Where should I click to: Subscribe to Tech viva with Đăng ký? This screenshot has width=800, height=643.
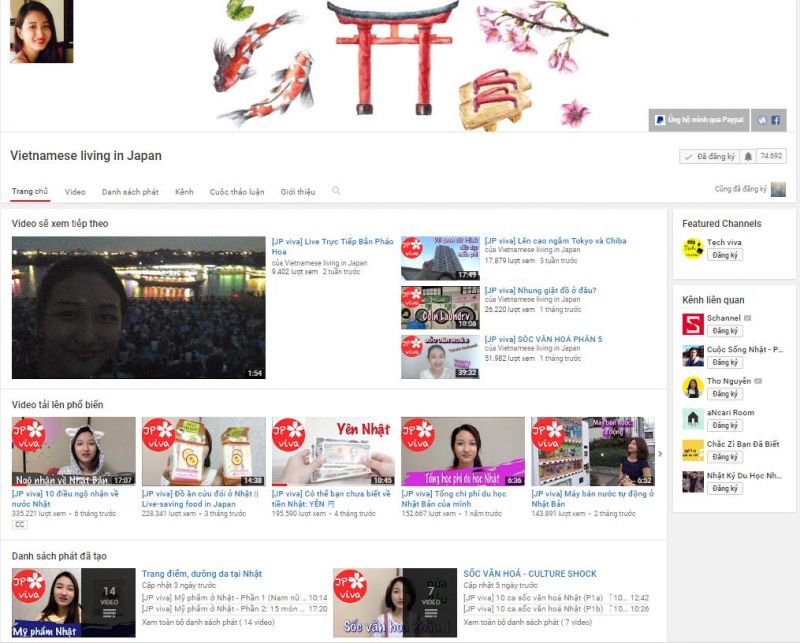click(725, 255)
